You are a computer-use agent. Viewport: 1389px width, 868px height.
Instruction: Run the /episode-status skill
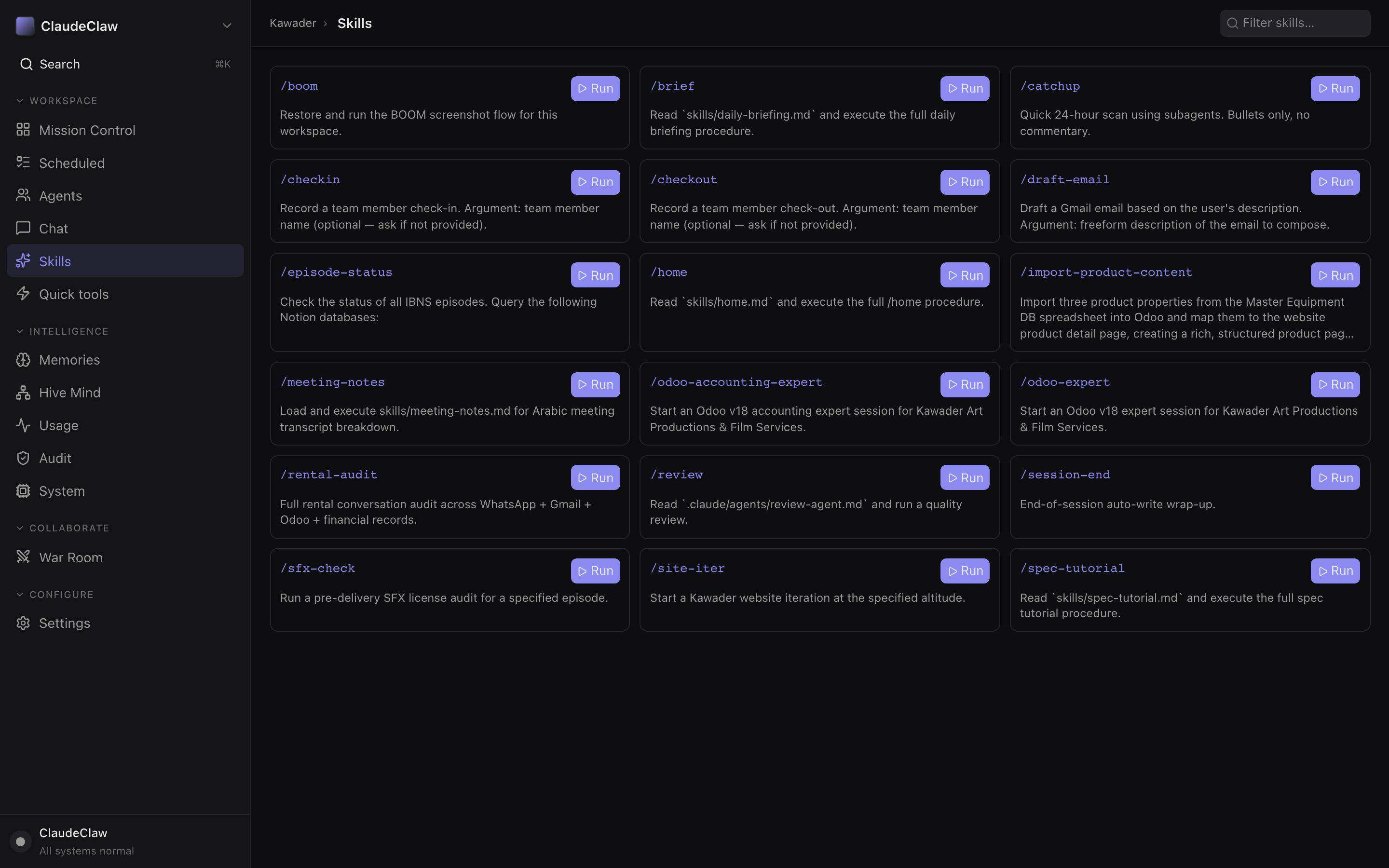click(595, 275)
